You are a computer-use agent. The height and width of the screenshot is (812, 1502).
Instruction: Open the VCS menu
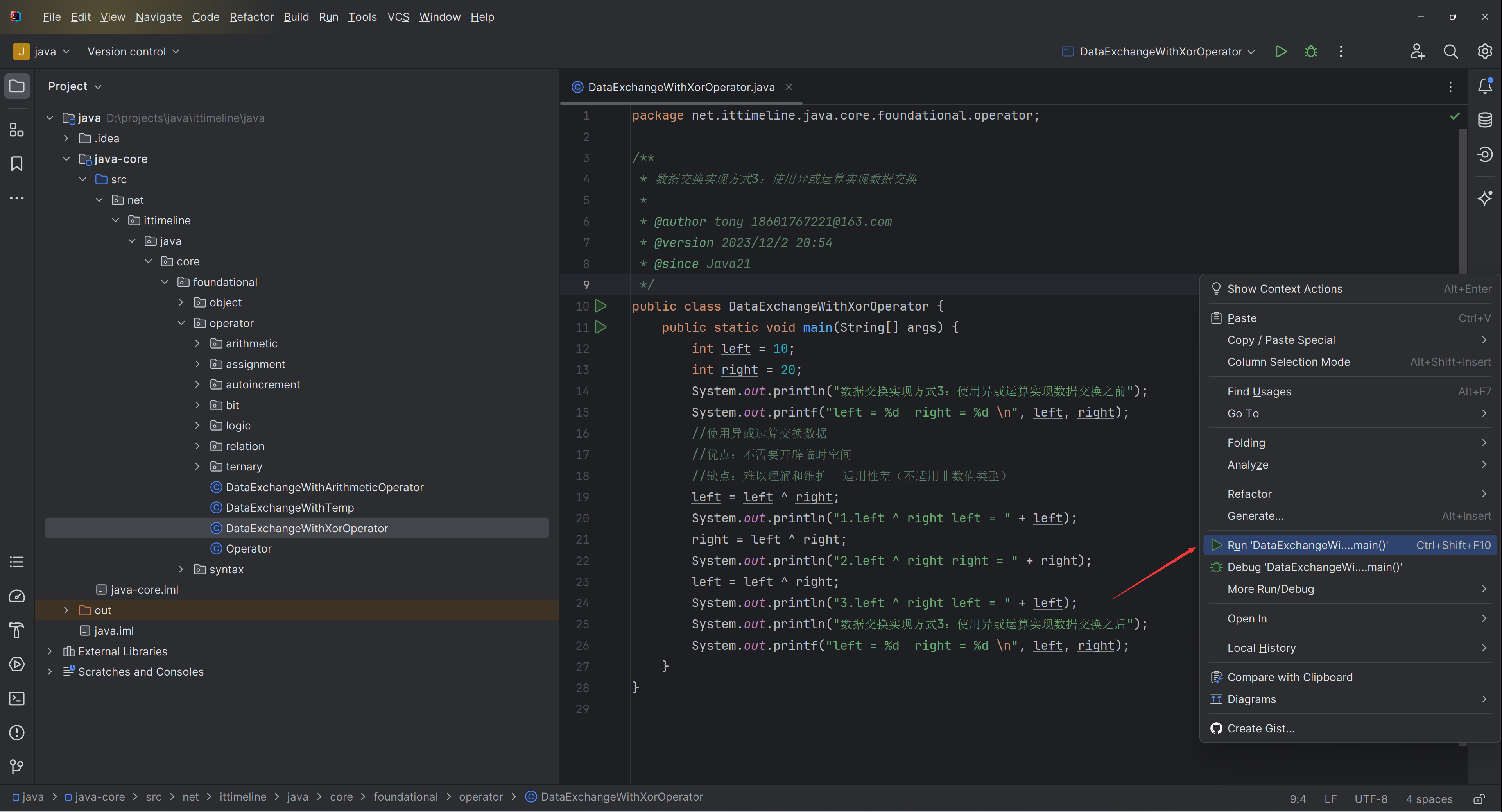coord(398,17)
